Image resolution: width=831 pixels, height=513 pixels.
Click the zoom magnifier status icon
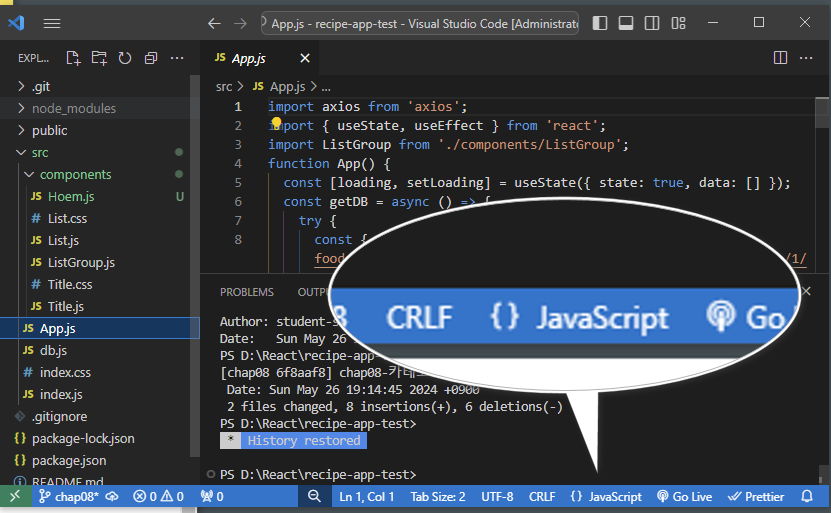tap(314, 497)
